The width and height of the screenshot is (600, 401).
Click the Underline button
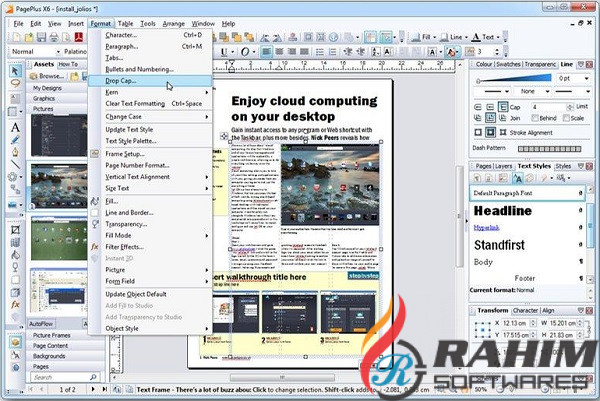224,52
